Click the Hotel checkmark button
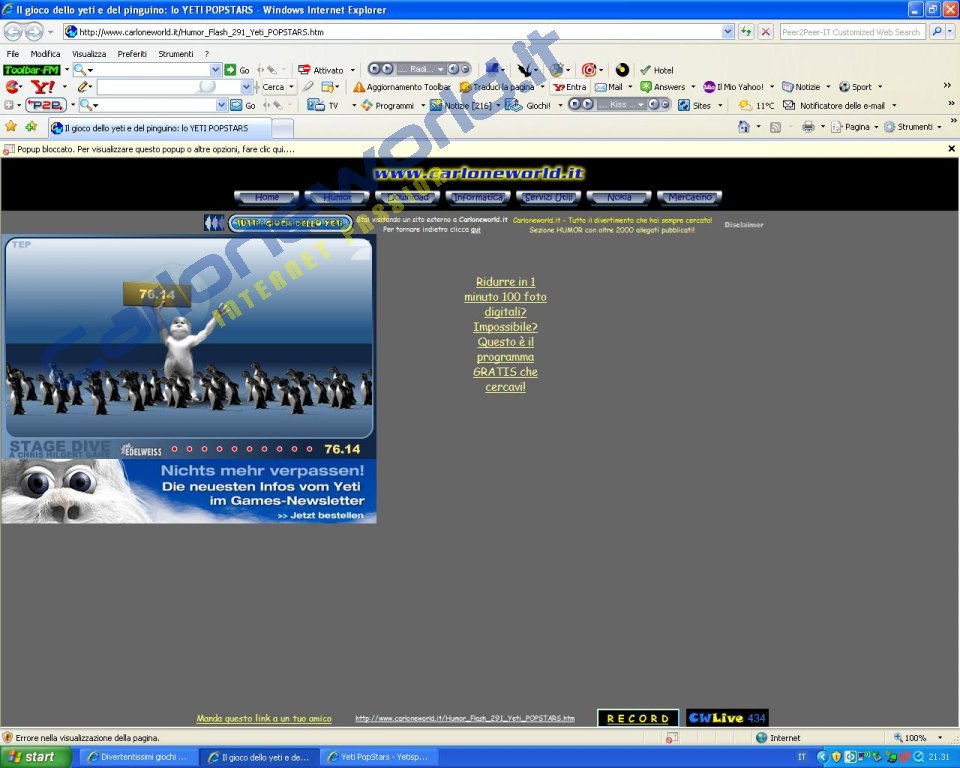Screen dimensions: 960x768 coord(657,70)
